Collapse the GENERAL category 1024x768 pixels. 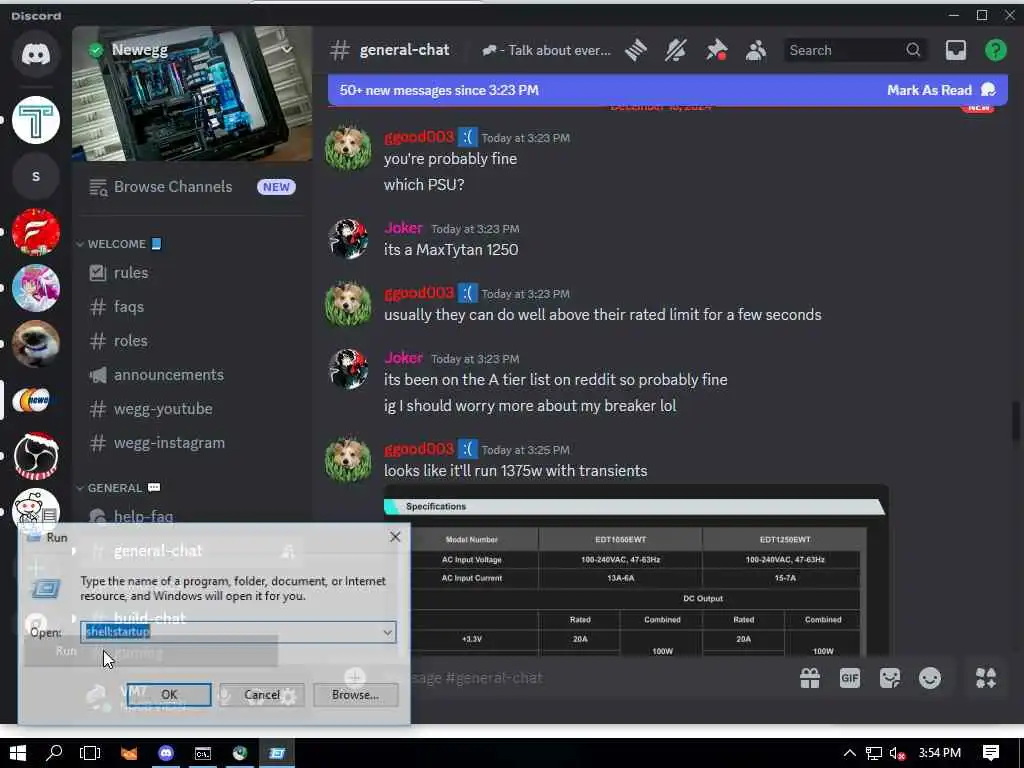pyautogui.click(x=118, y=488)
